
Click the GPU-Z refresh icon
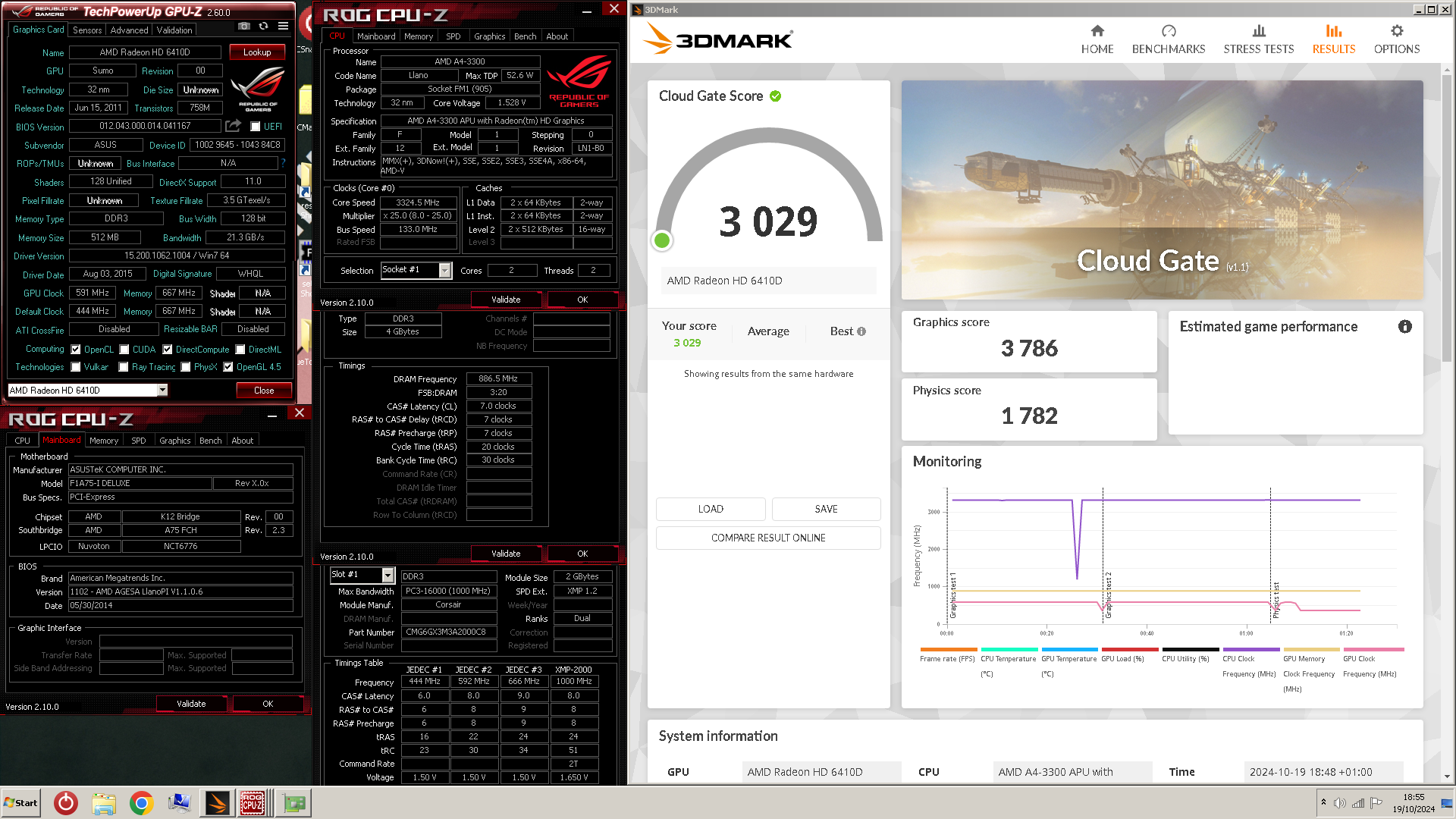point(263,26)
